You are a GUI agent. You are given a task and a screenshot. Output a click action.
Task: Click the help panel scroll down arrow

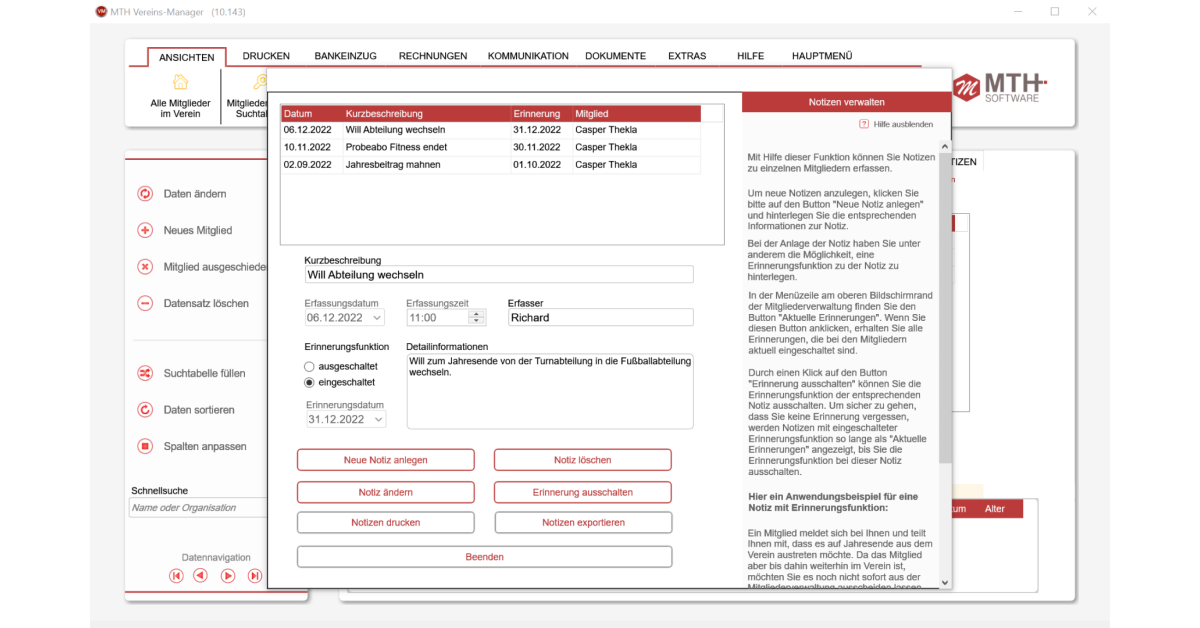coord(945,581)
